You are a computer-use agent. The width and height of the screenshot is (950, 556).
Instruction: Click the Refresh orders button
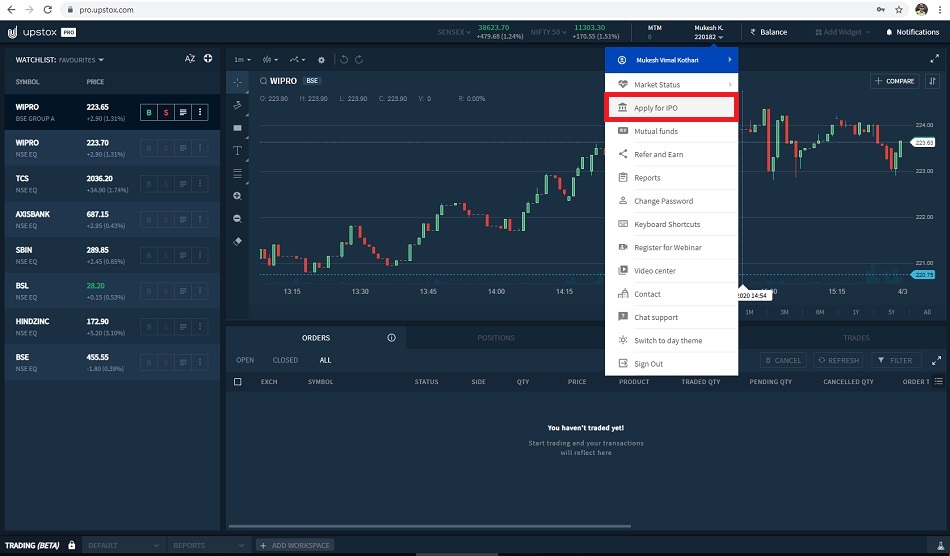[838, 360]
